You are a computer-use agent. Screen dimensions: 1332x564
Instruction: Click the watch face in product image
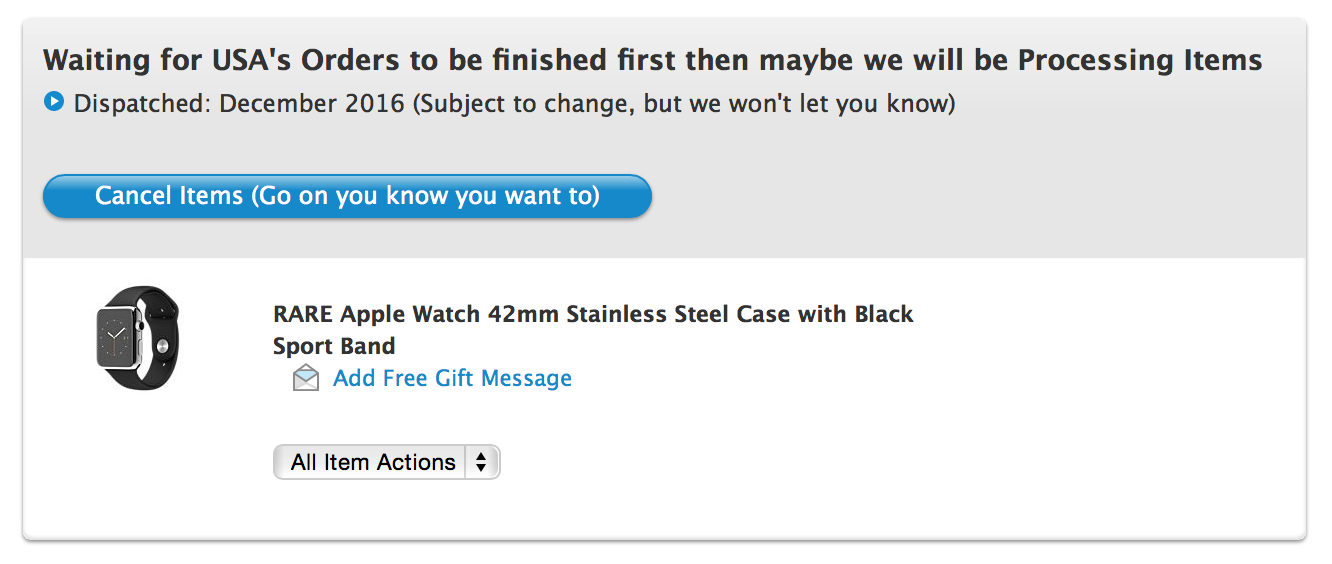pyautogui.click(x=118, y=338)
